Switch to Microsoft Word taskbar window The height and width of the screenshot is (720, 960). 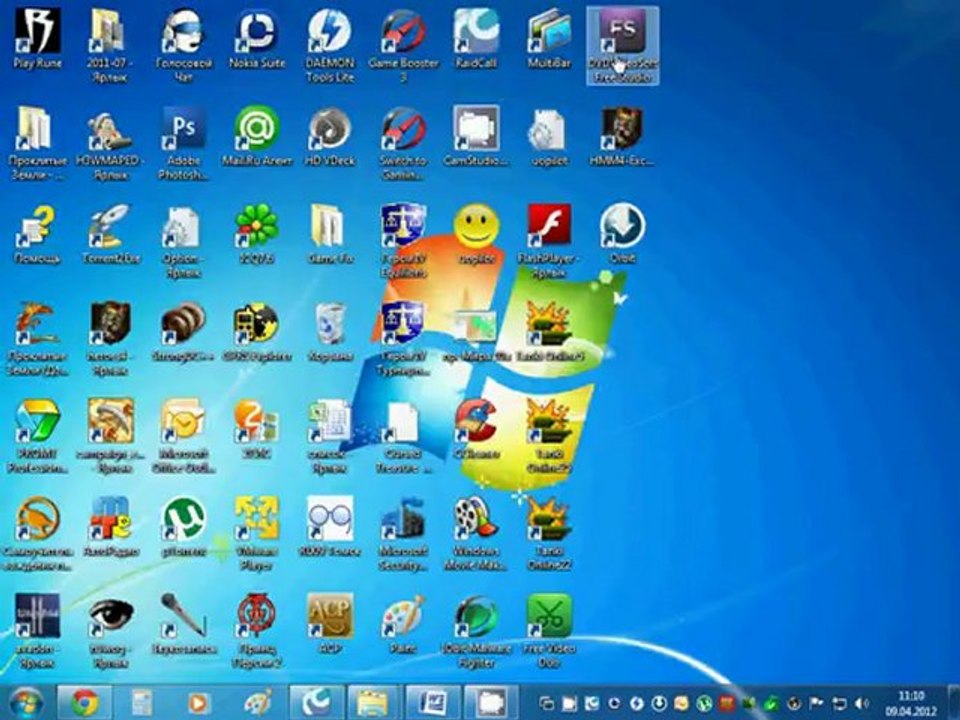pos(432,703)
